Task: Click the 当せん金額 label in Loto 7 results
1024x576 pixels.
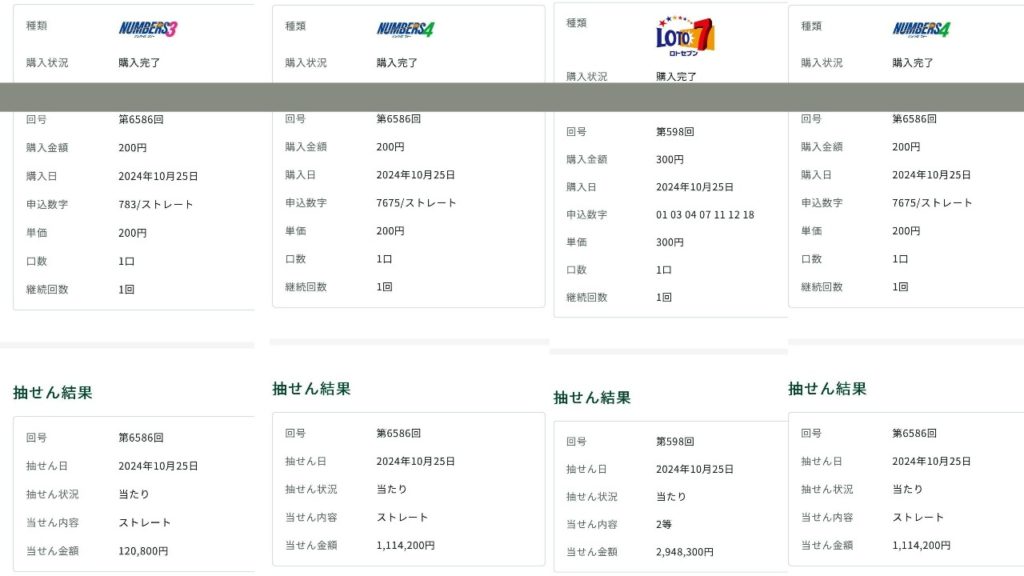Action: pos(592,552)
